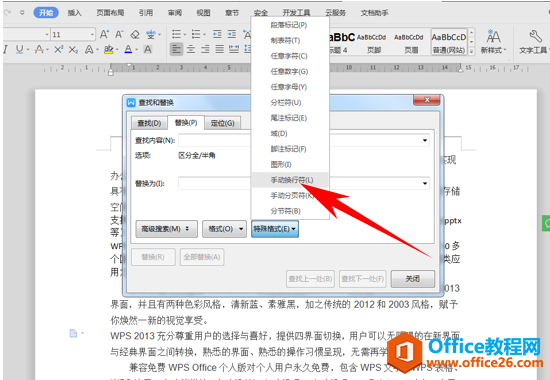Screen dimensions: 550x380
Task: Open the New Style (新样式) tool
Action: tap(494, 41)
